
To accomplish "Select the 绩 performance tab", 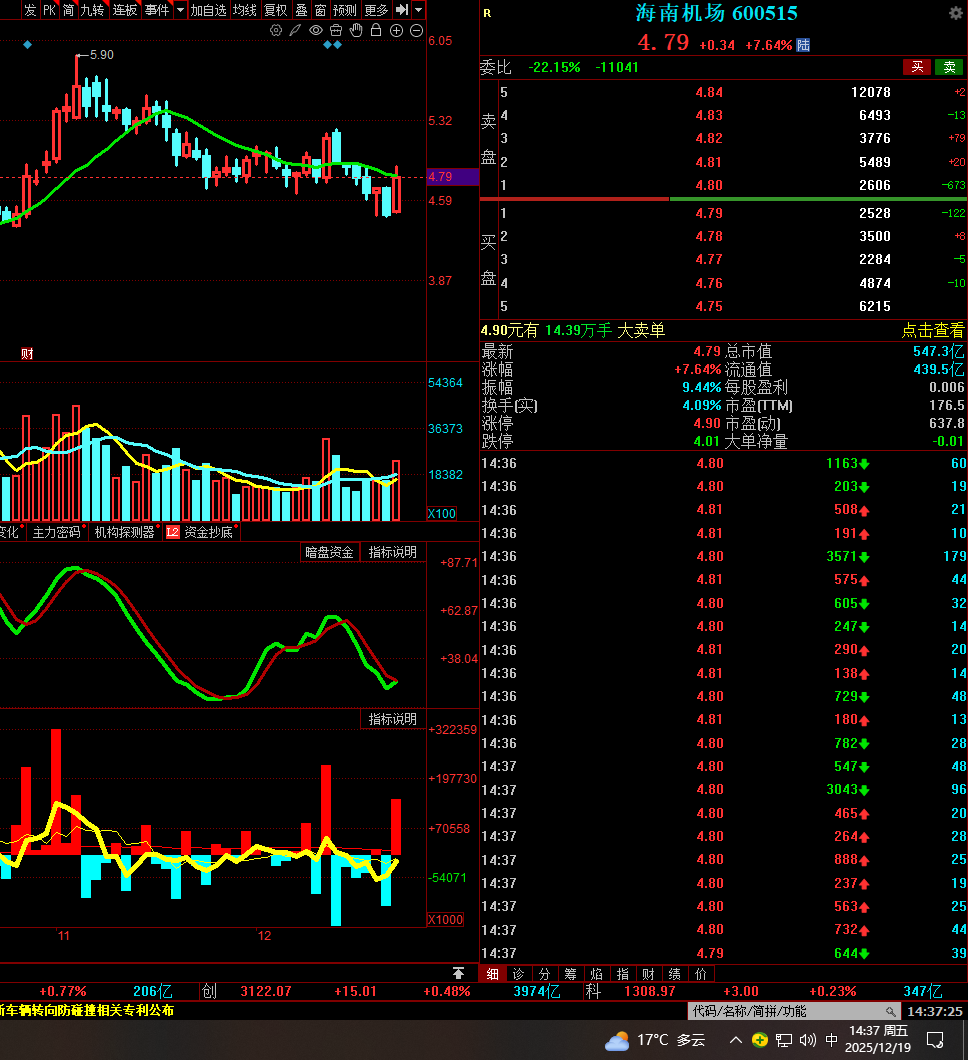I will click(675, 974).
